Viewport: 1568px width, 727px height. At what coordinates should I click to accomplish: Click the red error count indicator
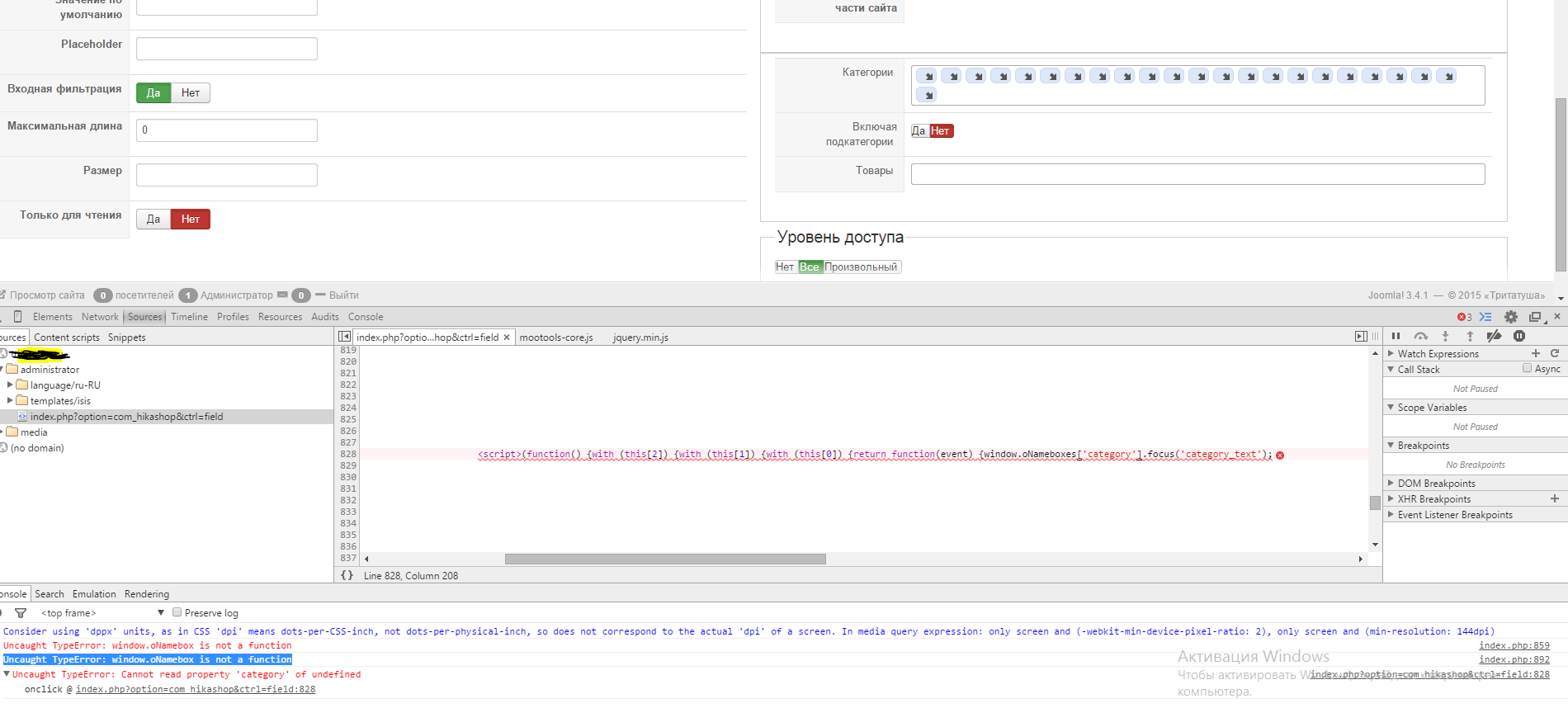(1464, 317)
